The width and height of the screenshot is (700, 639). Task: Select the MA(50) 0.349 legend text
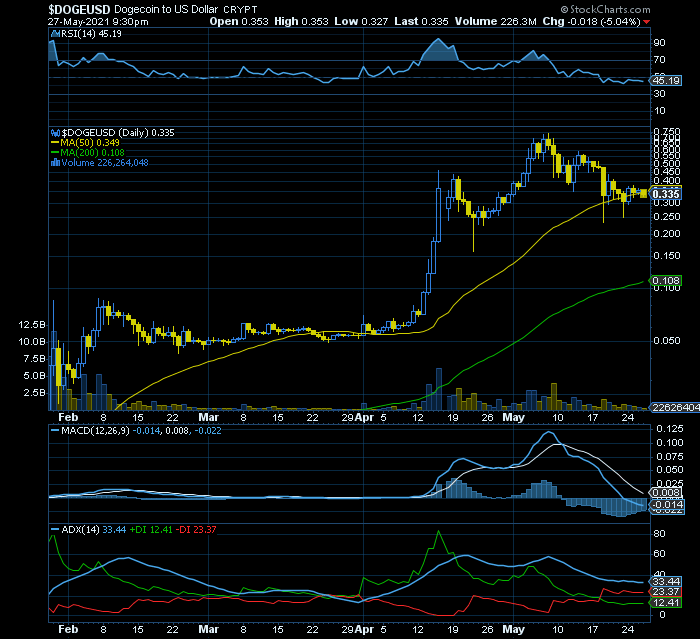[x=90, y=143]
